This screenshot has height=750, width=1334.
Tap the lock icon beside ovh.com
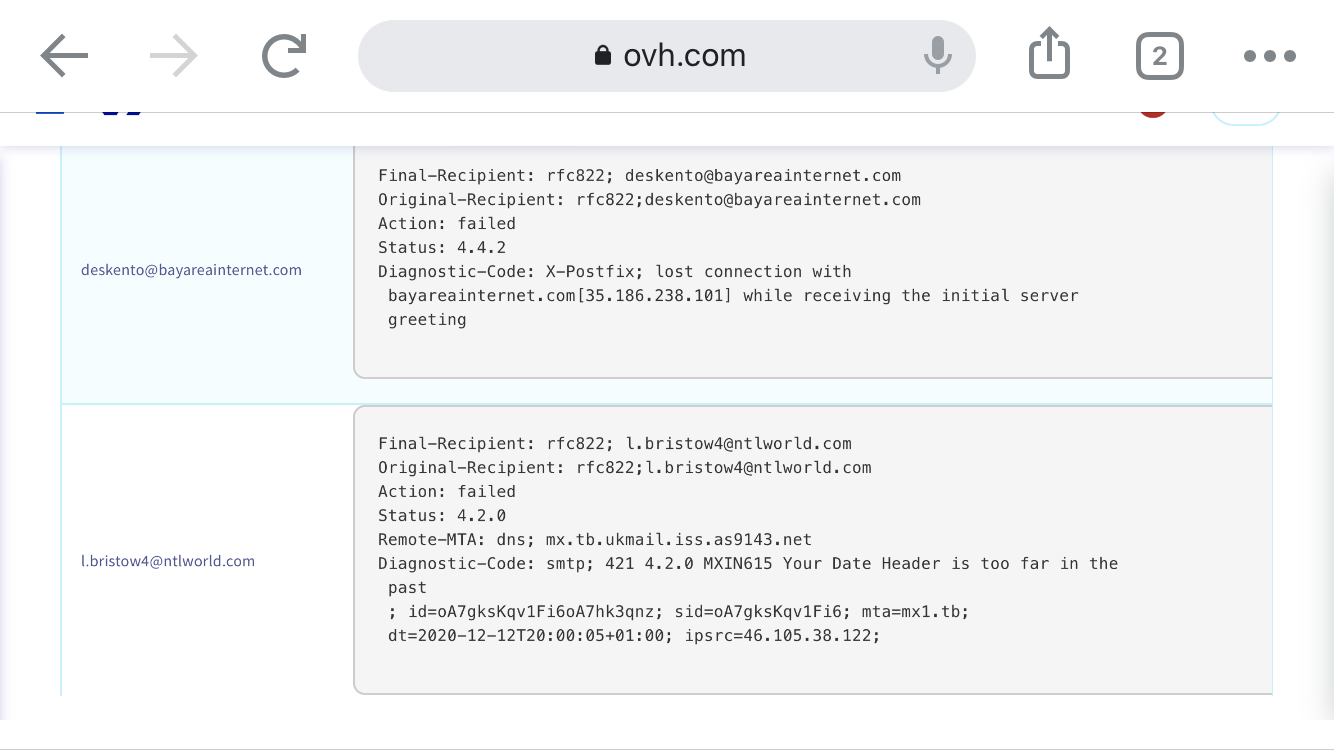coord(602,56)
